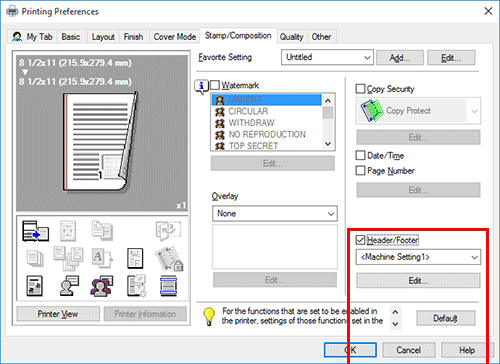Open the Overlay dropdown set to None
This screenshot has height=364, width=500.
(275, 214)
